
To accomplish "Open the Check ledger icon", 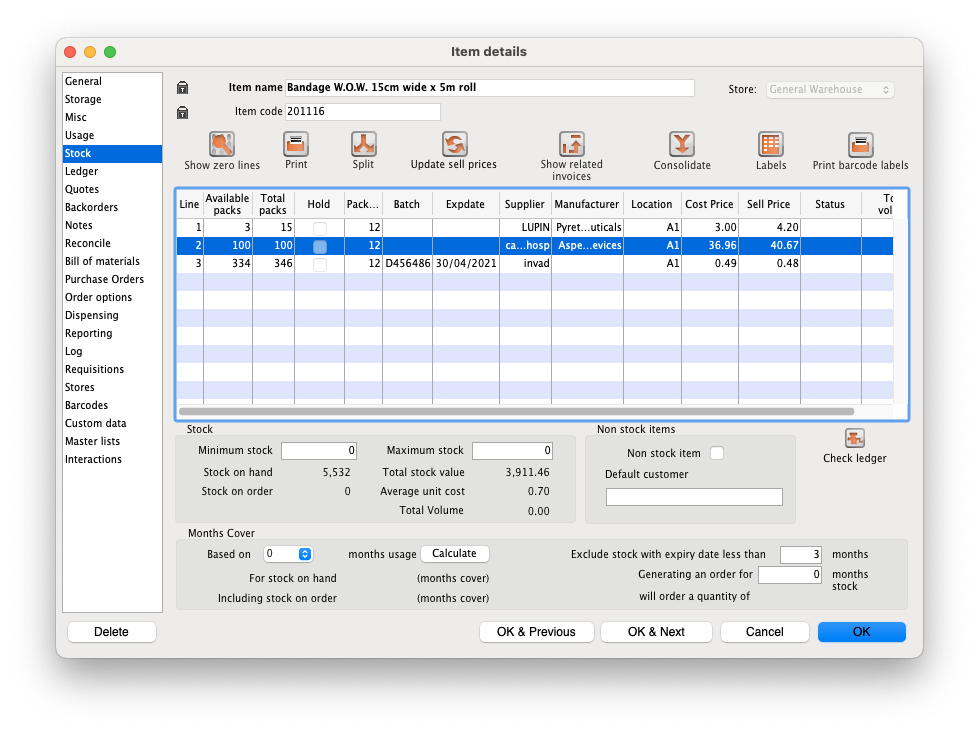I will [854, 439].
